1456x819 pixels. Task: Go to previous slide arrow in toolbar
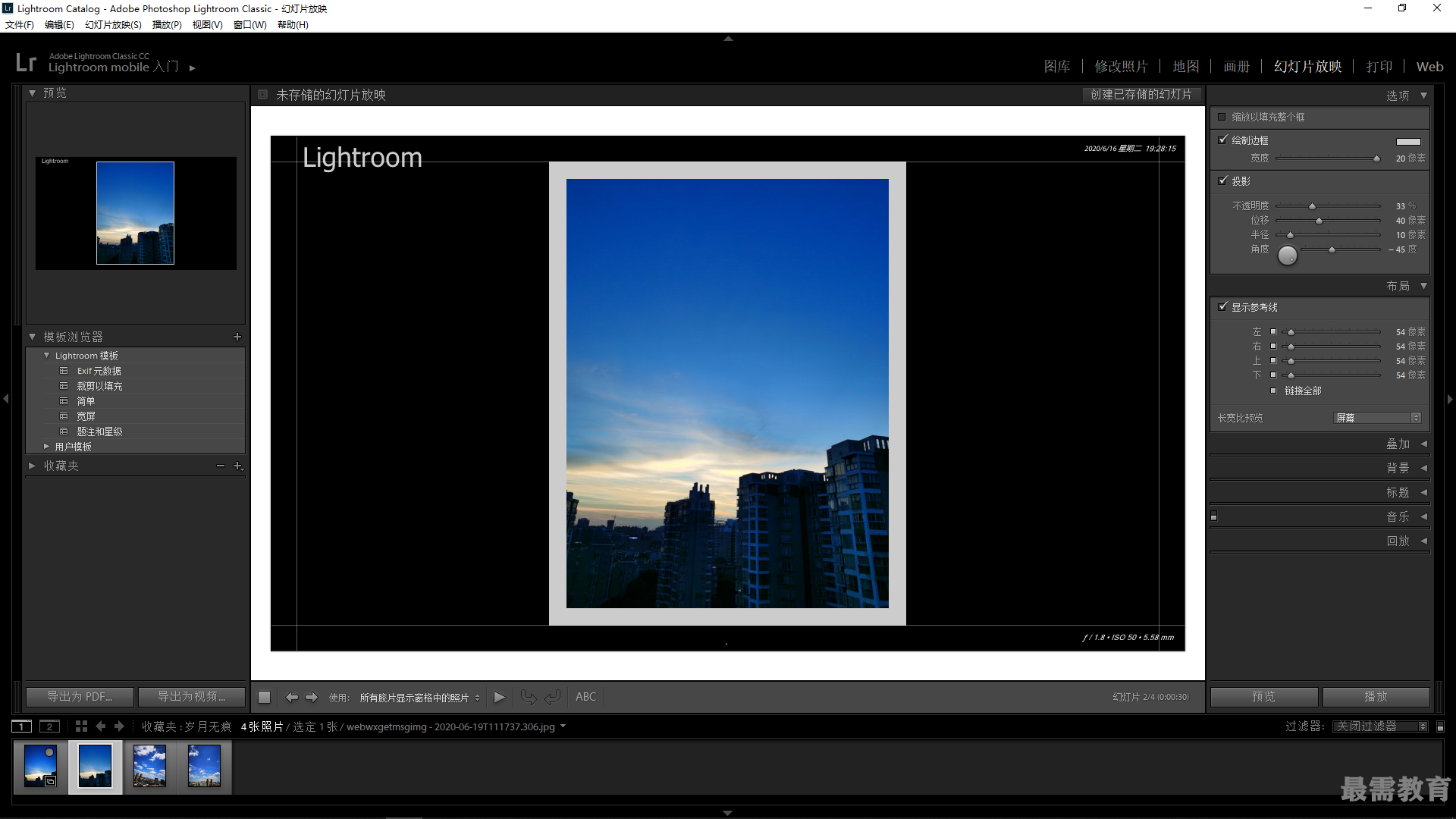(291, 697)
